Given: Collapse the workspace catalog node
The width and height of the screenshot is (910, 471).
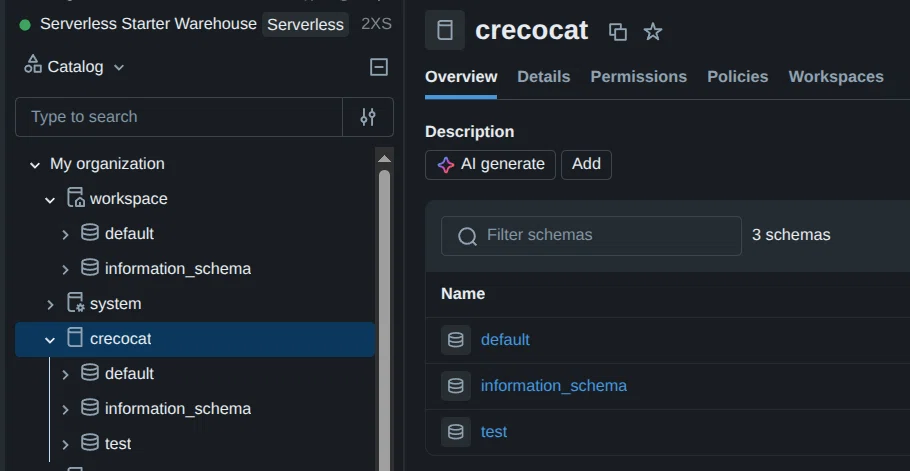Looking at the screenshot, I should pyautogui.click(x=50, y=200).
